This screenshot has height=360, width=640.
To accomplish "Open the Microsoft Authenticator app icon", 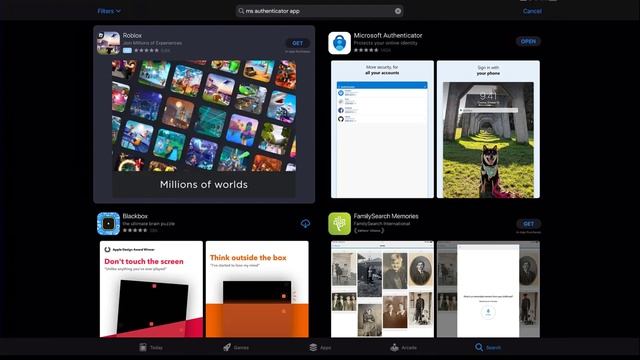I will click(x=339, y=43).
